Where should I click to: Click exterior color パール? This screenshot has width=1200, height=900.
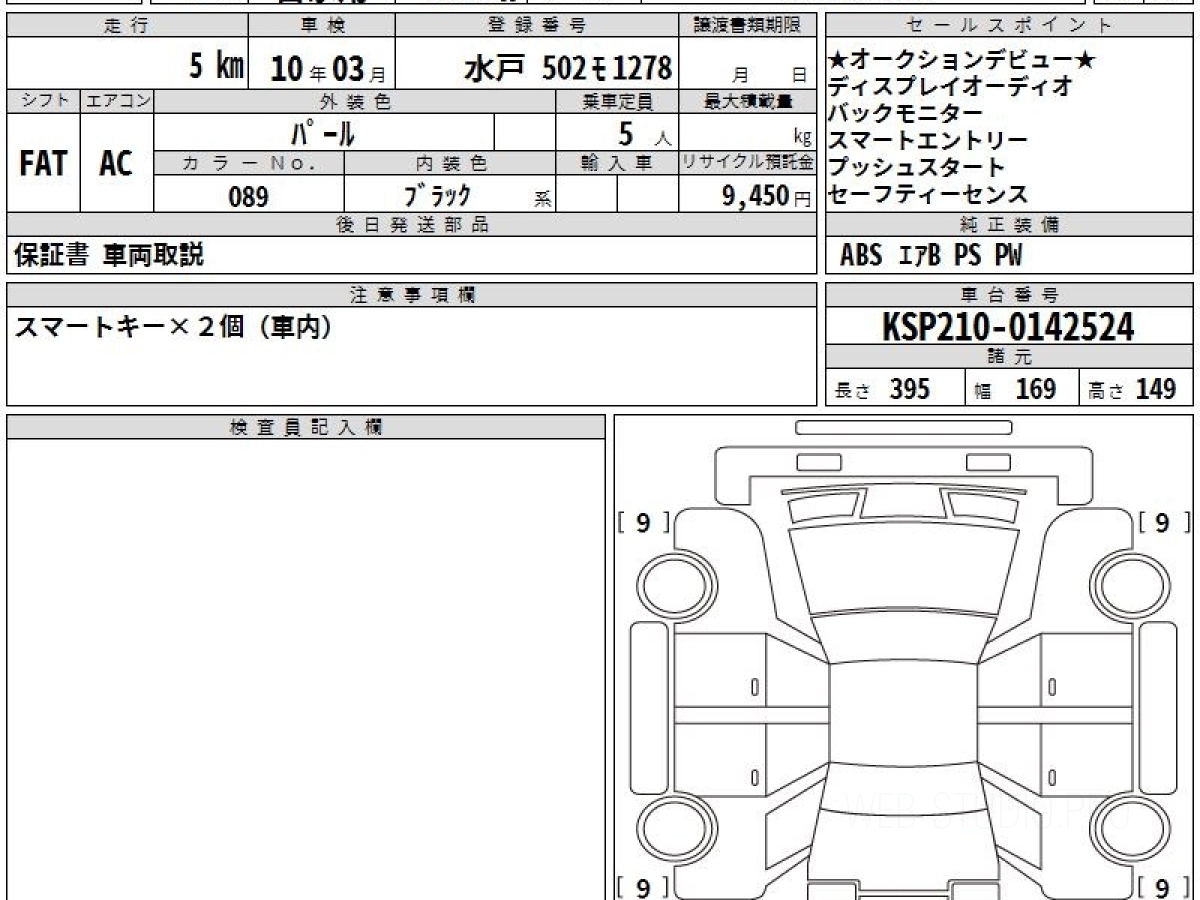point(322,133)
